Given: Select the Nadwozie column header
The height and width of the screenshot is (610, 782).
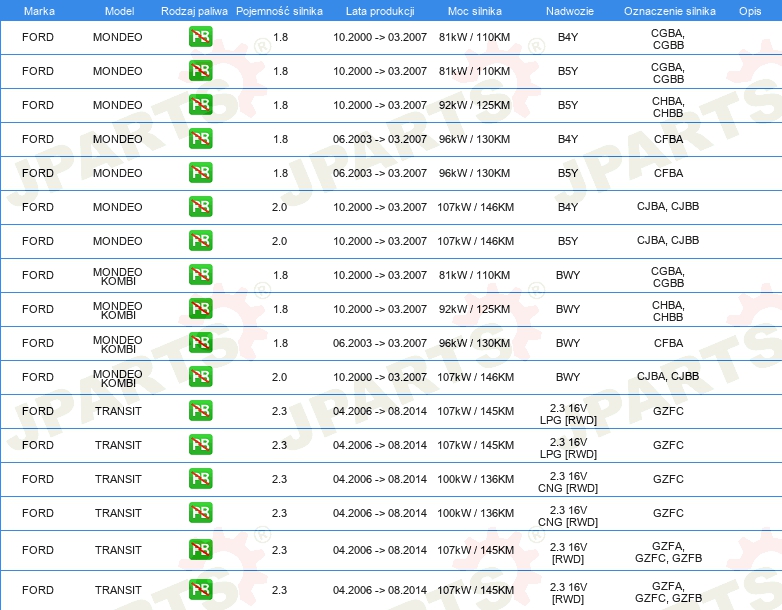Looking at the screenshot, I should pos(570,11).
